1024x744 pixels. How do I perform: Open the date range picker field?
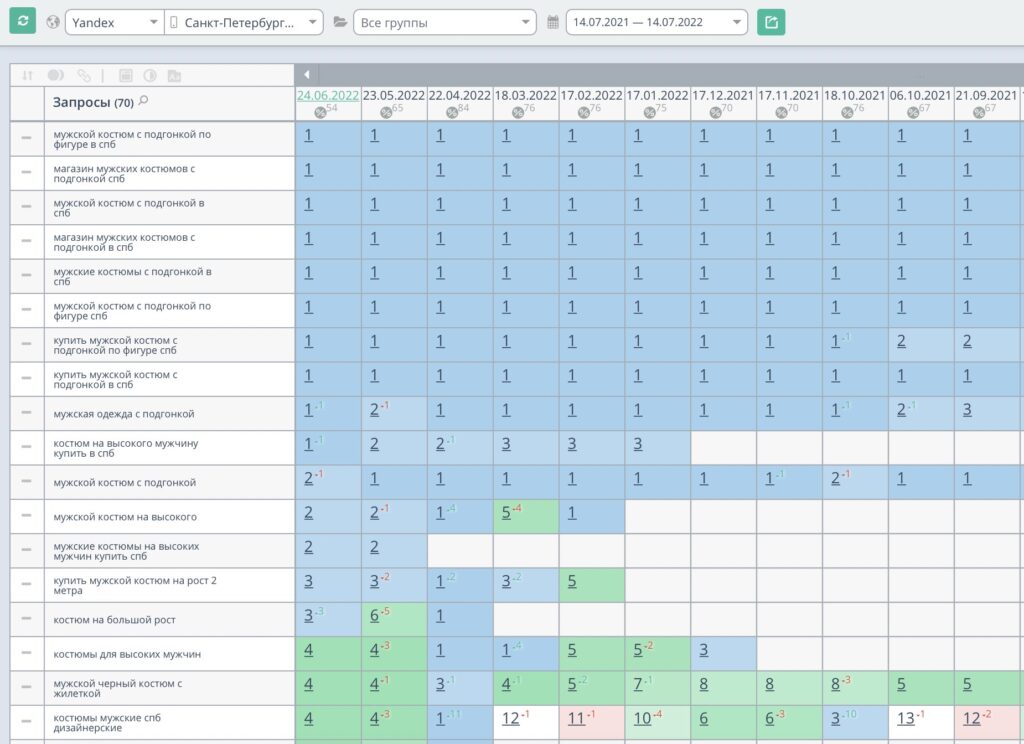click(x=656, y=22)
